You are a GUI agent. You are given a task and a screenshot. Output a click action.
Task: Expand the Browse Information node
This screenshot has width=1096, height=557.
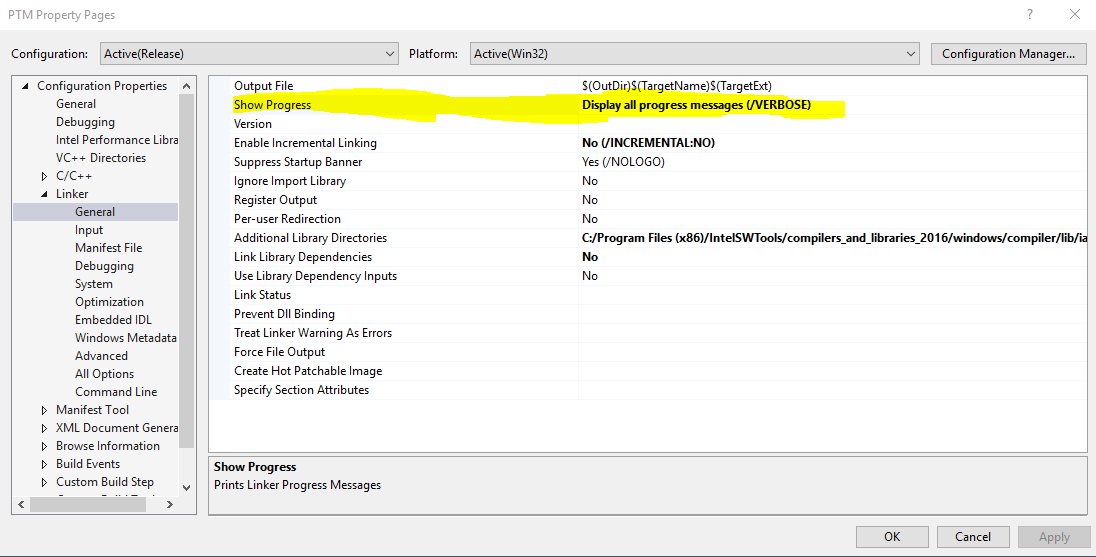pyautogui.click(x=45, y=447)
